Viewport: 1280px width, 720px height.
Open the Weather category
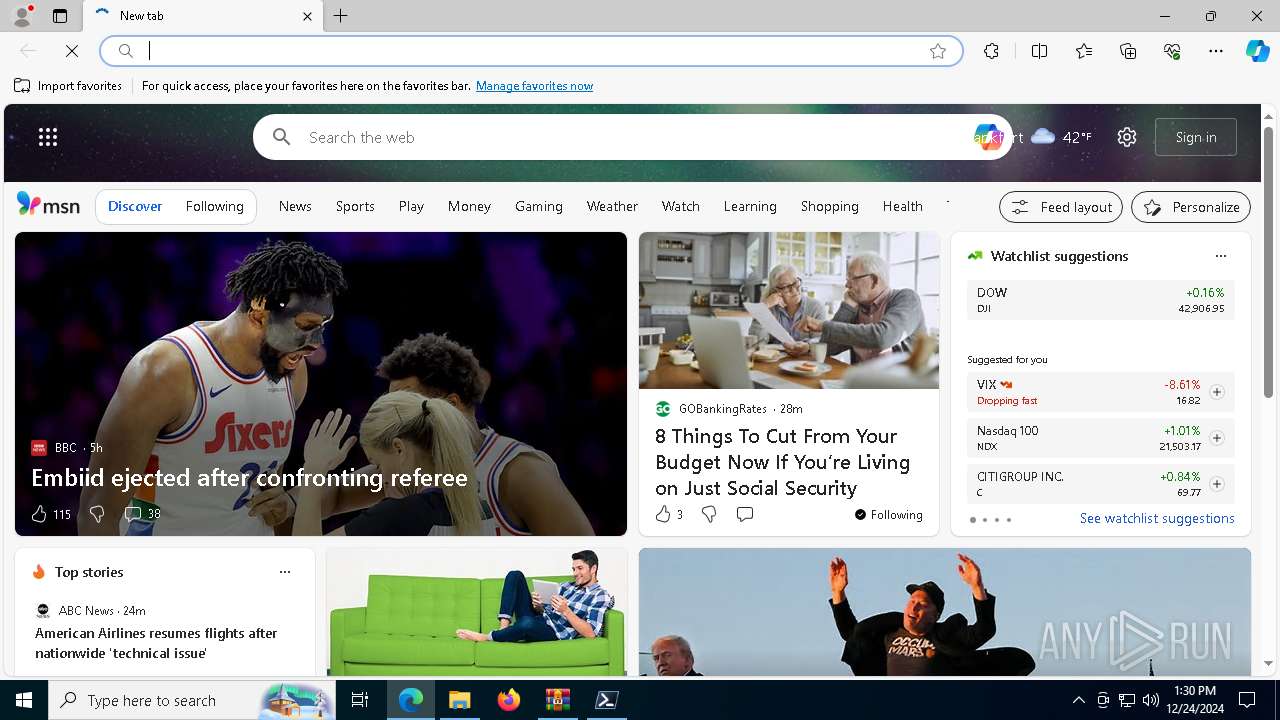612,206
